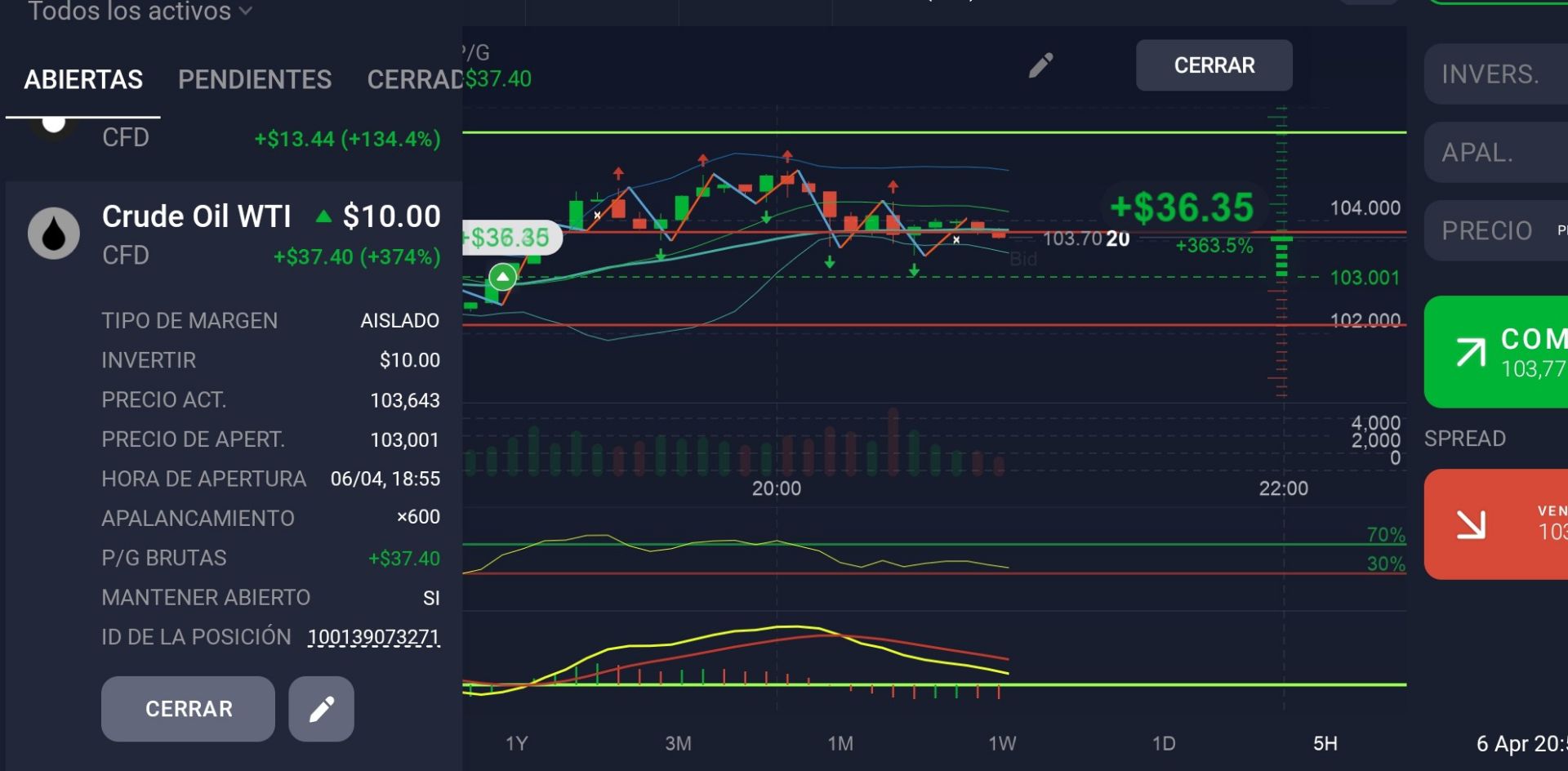Viewport: 1568px width, 771px height.
Task: Open the CERRADAS tab
Action: coord(414,80)
